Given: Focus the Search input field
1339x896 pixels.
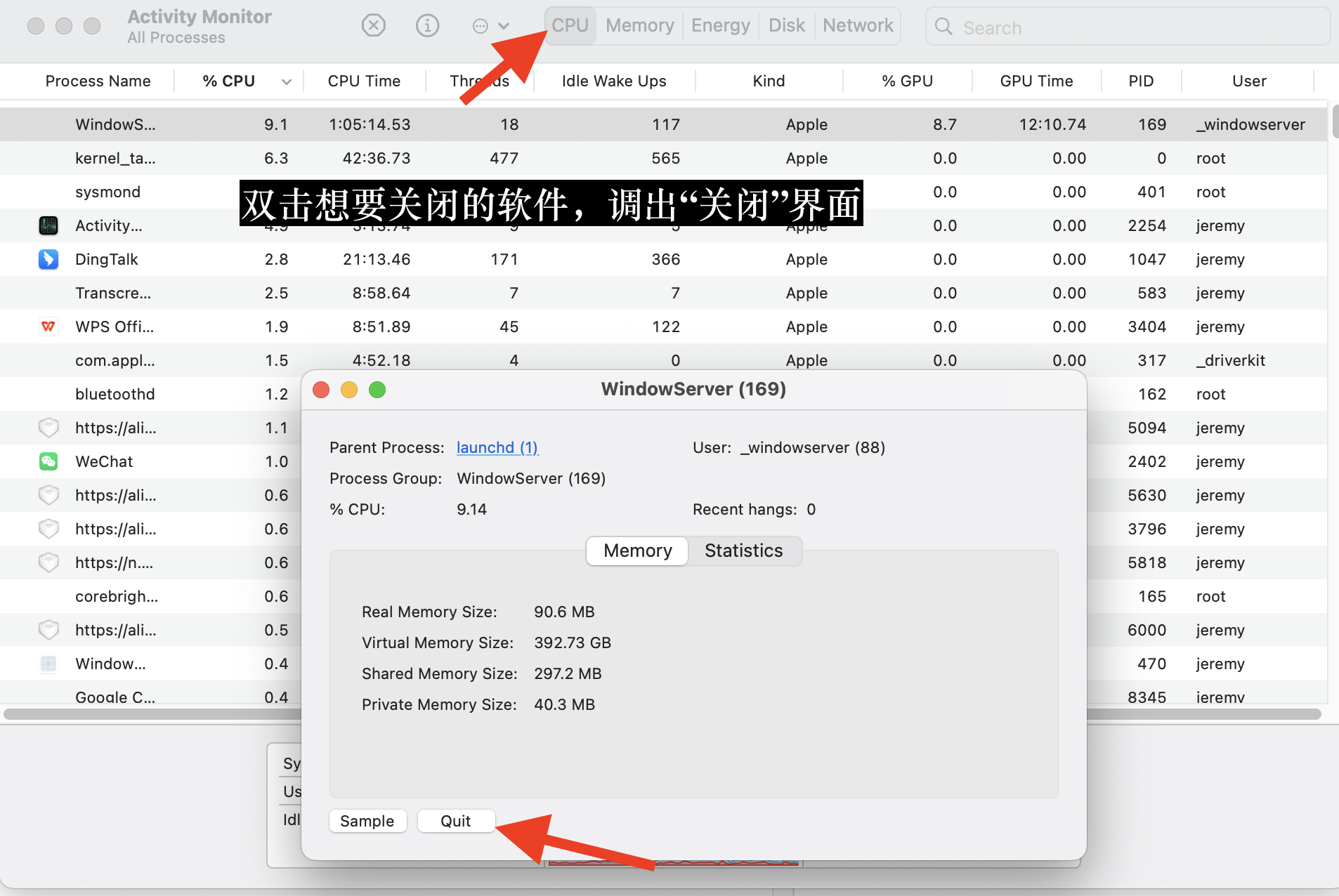Looking at the screenshot, I should (x=1128, y=27).
